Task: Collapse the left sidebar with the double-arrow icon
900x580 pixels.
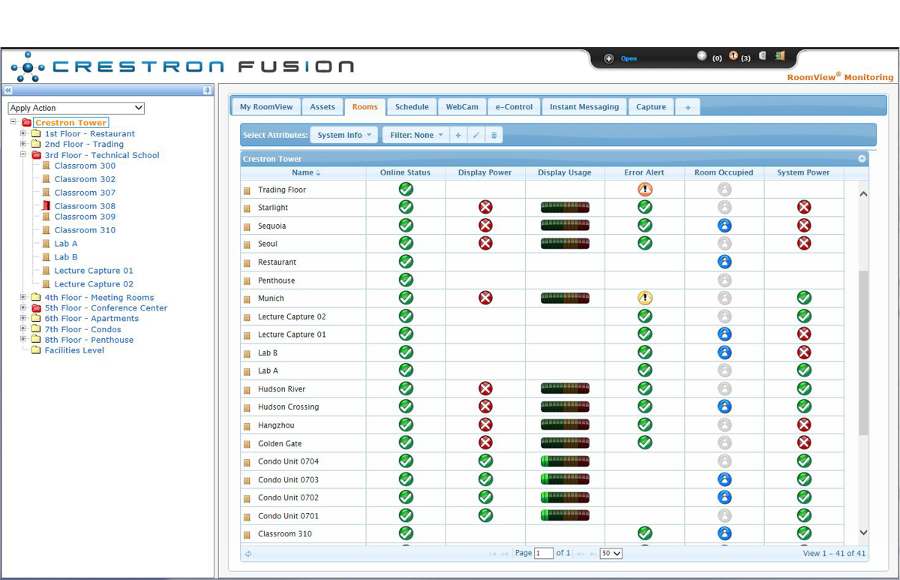Action: (8, 90)
